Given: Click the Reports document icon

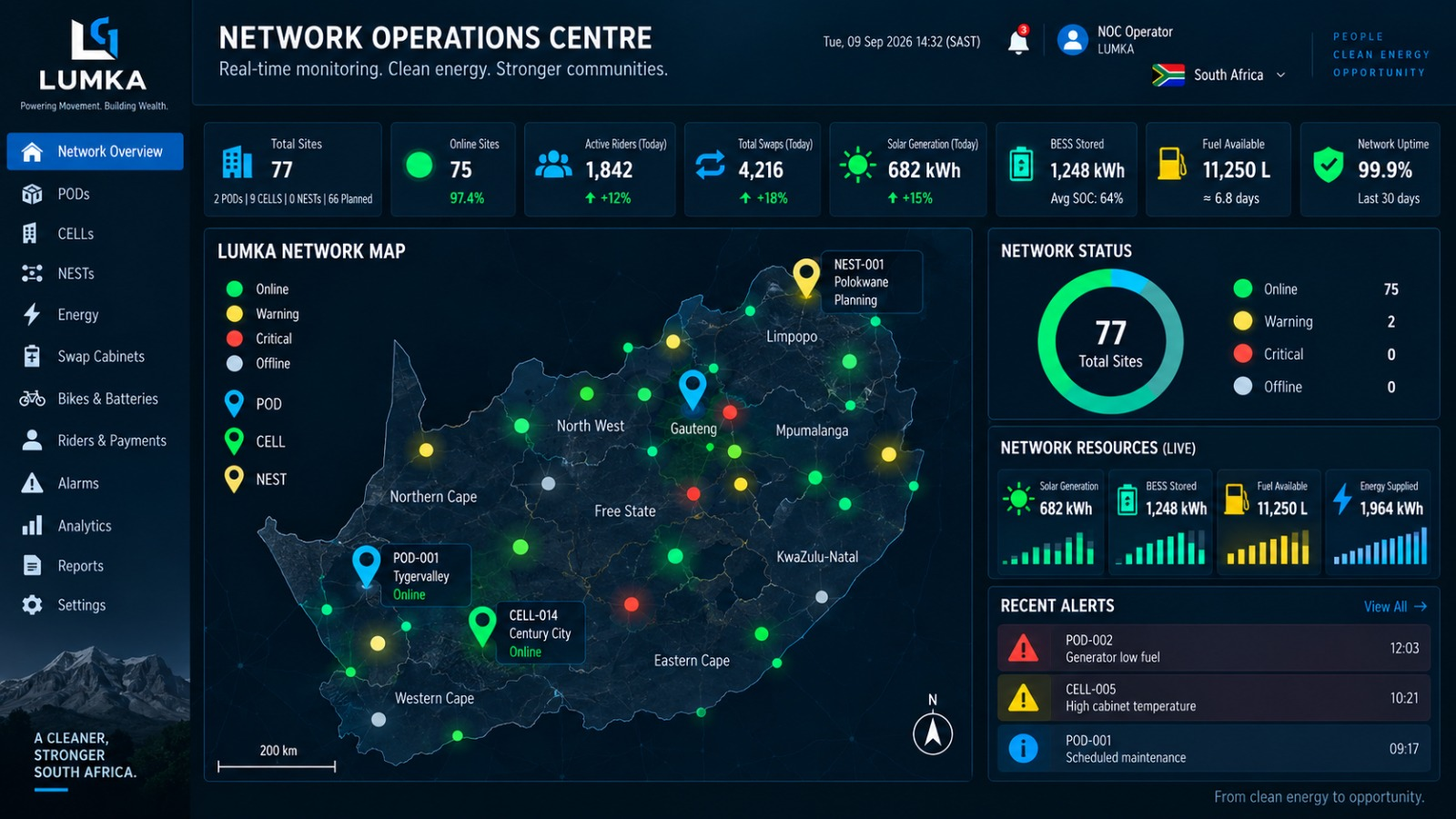Looking at the screenshot, I should (32, 565).
